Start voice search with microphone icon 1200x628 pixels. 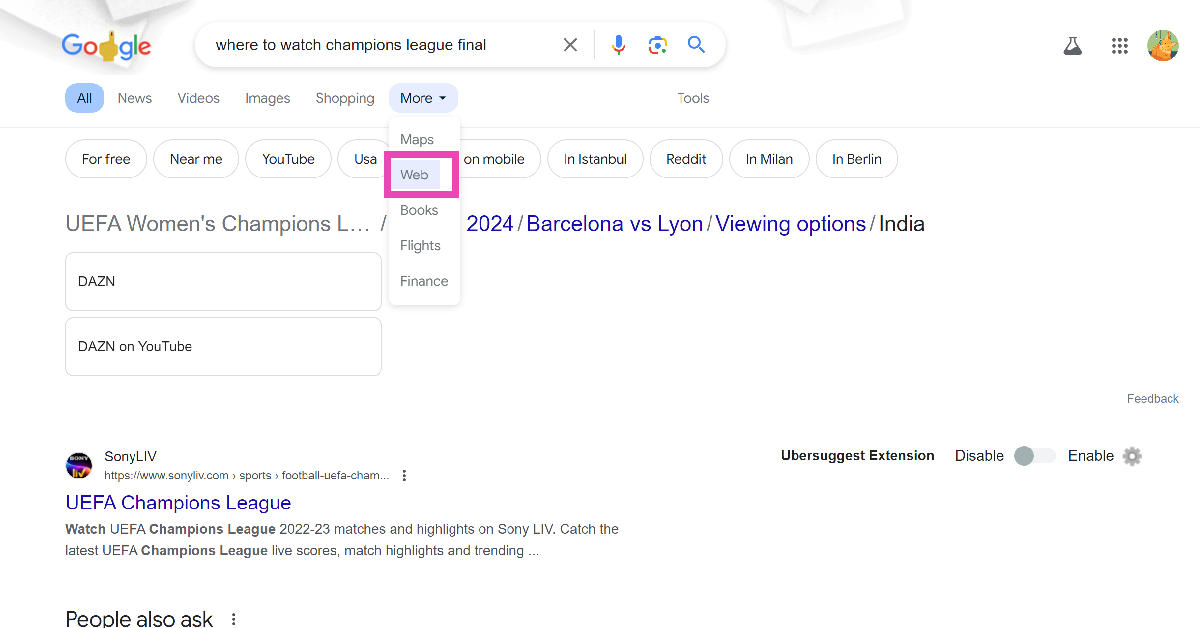[619, 45]
